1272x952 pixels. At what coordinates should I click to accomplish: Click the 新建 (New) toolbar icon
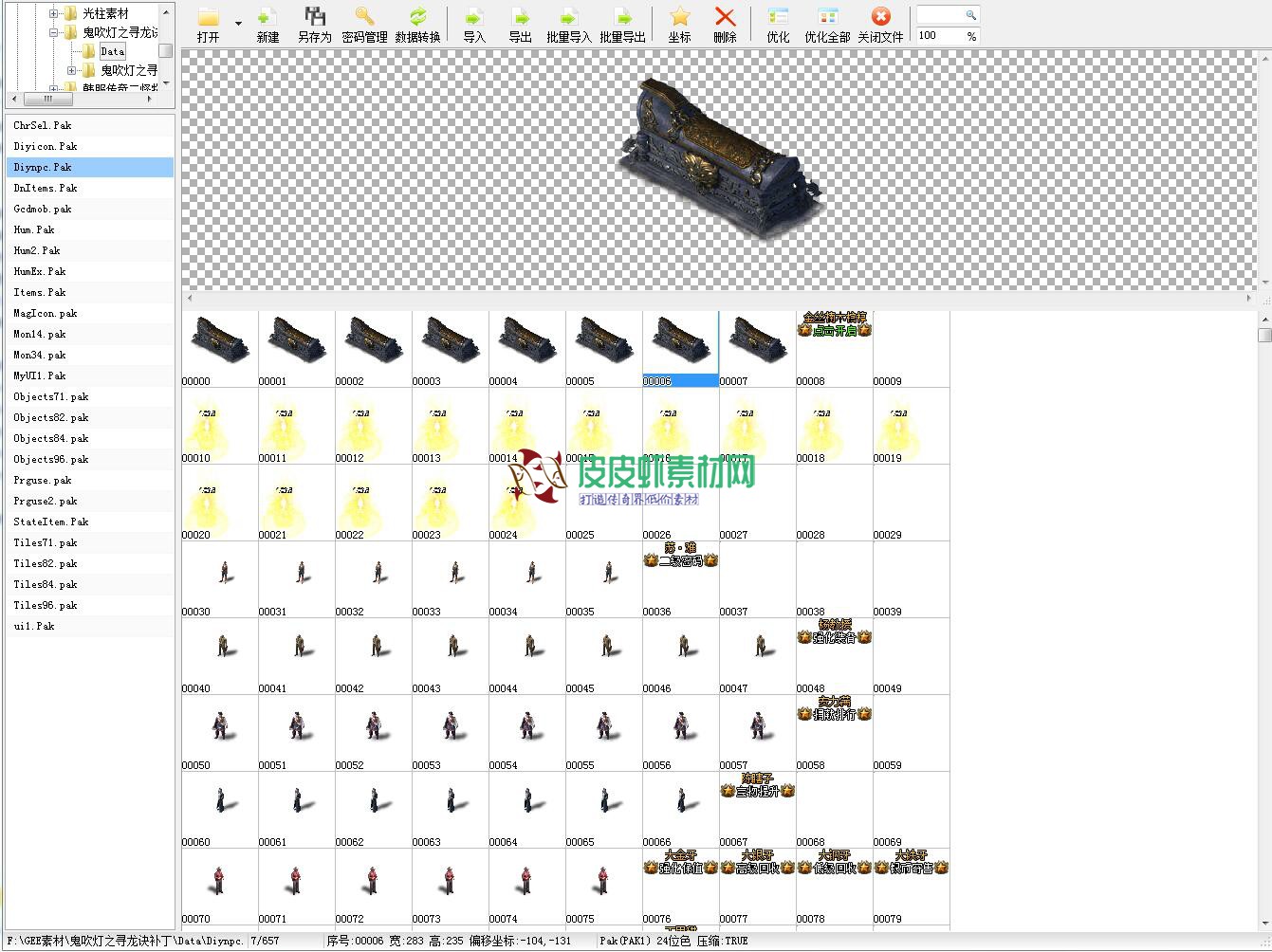pos(267,18)
